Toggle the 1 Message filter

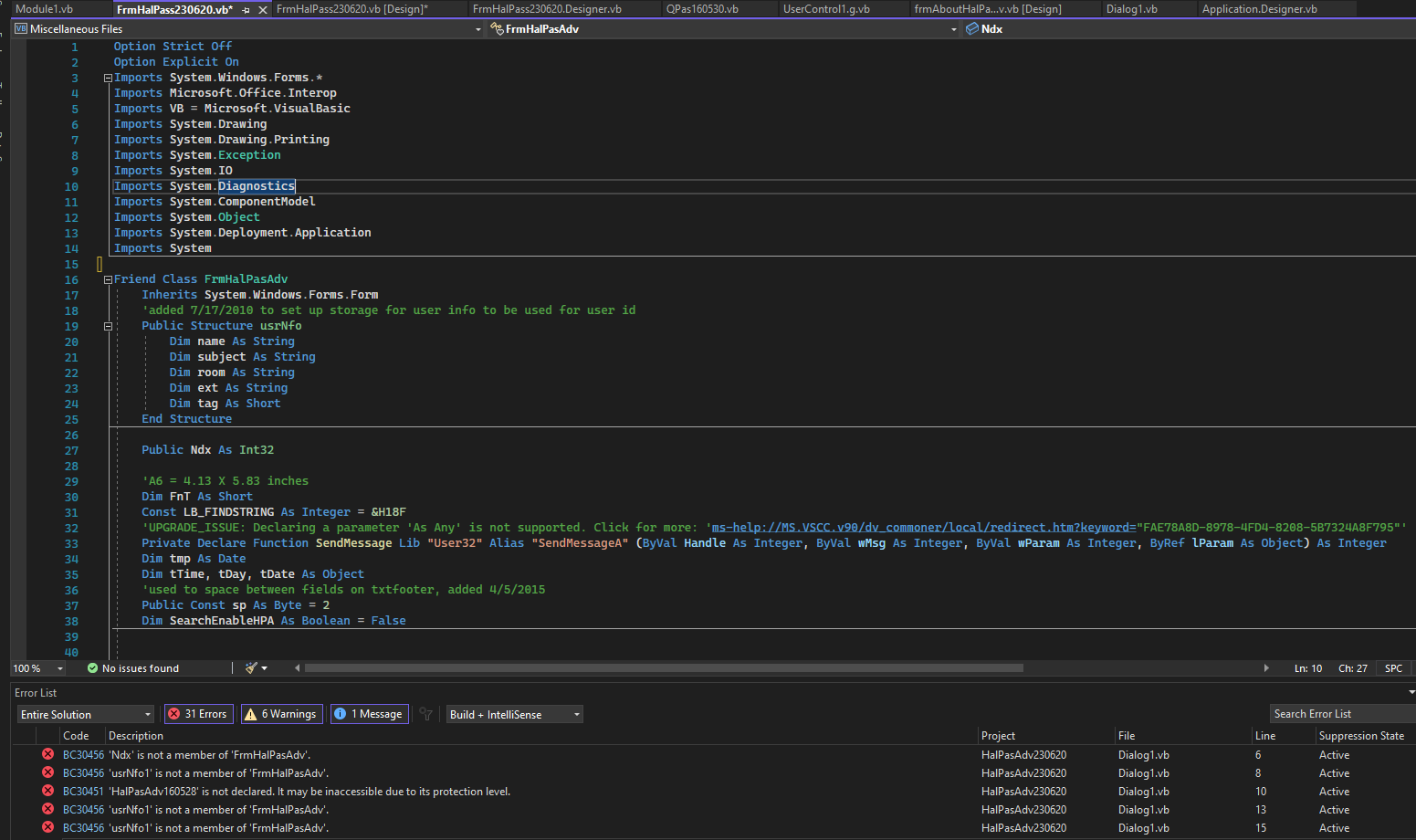coord(369,714)
